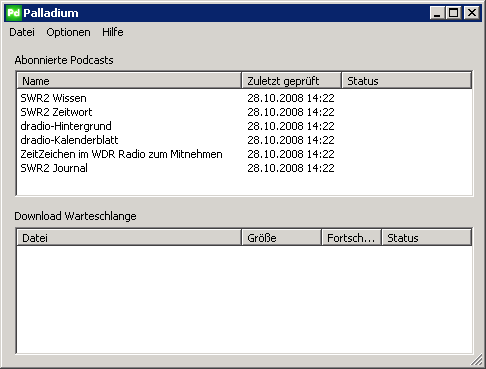Open the Datei menu

click(x=22, y=32)
